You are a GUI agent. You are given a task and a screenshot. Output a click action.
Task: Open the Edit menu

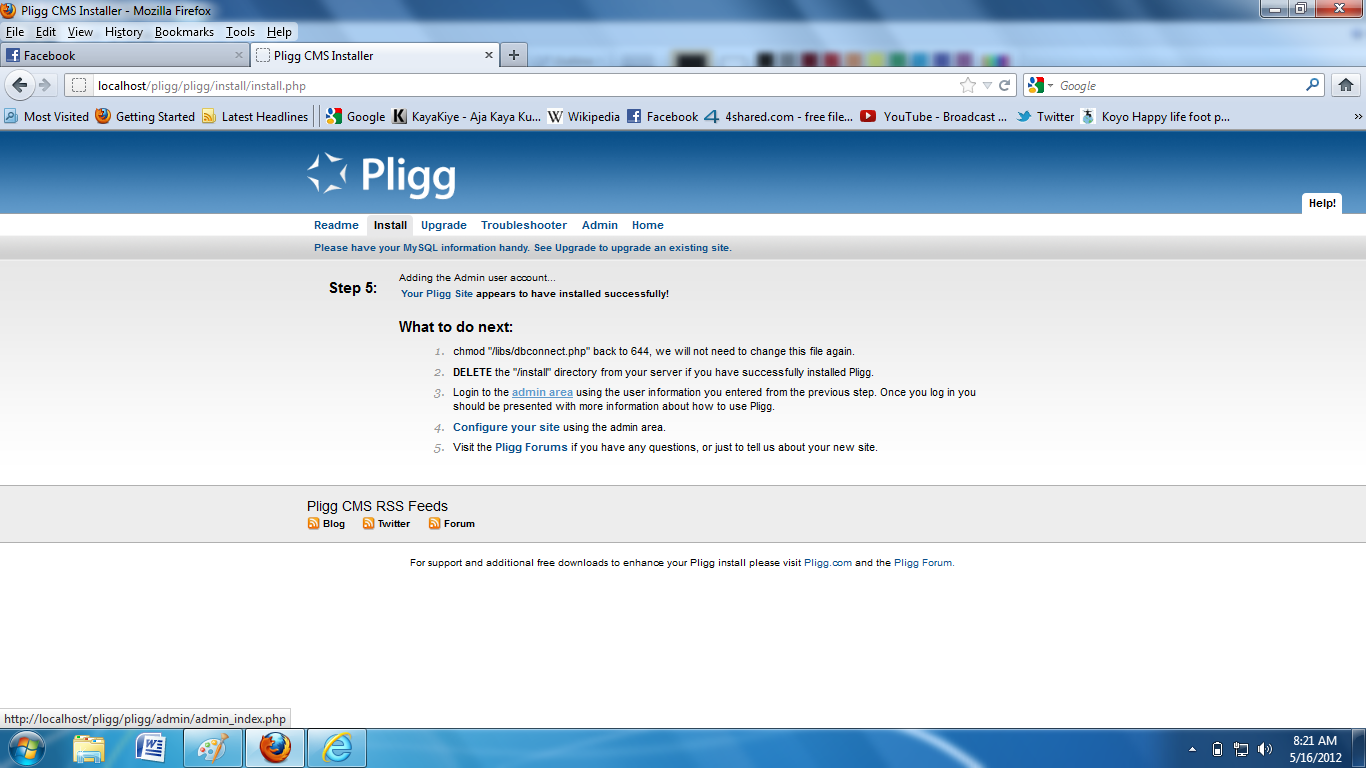46,32
